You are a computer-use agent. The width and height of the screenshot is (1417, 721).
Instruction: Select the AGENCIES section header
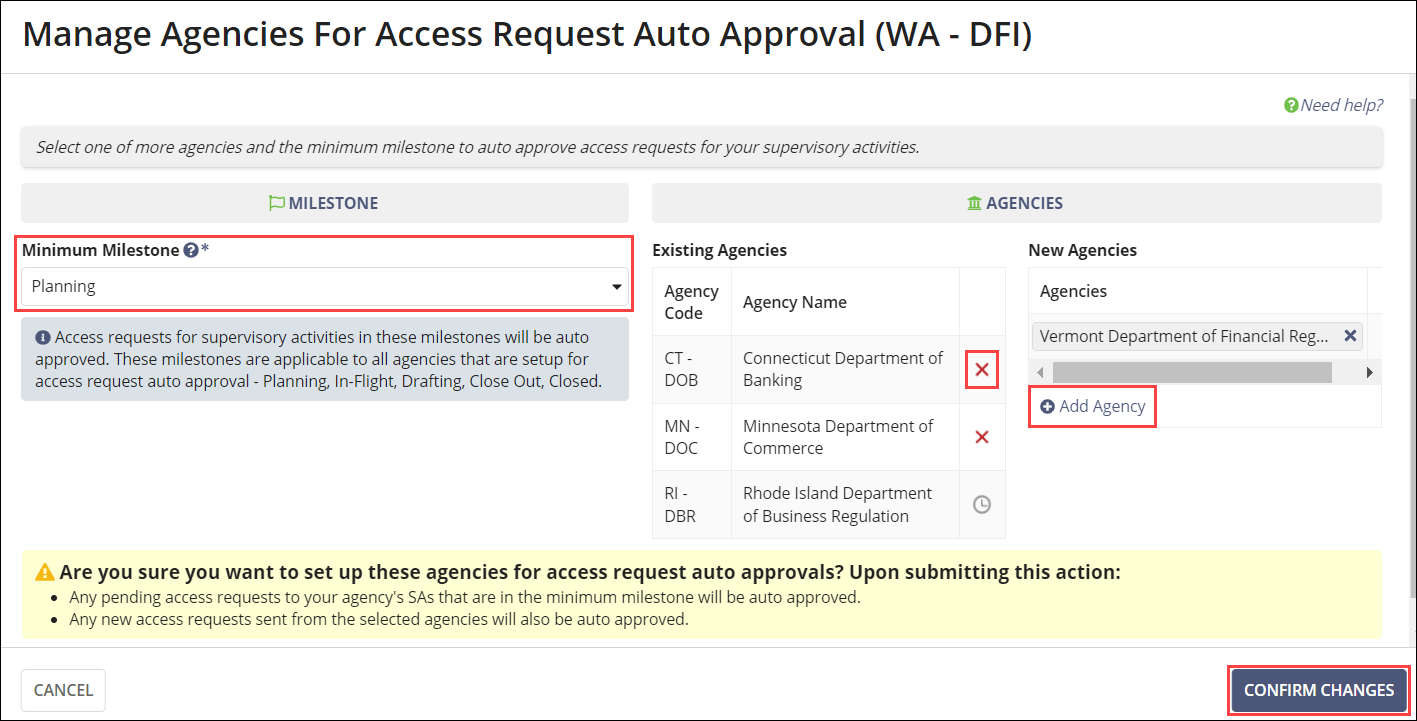click(x=1014, y=202)
